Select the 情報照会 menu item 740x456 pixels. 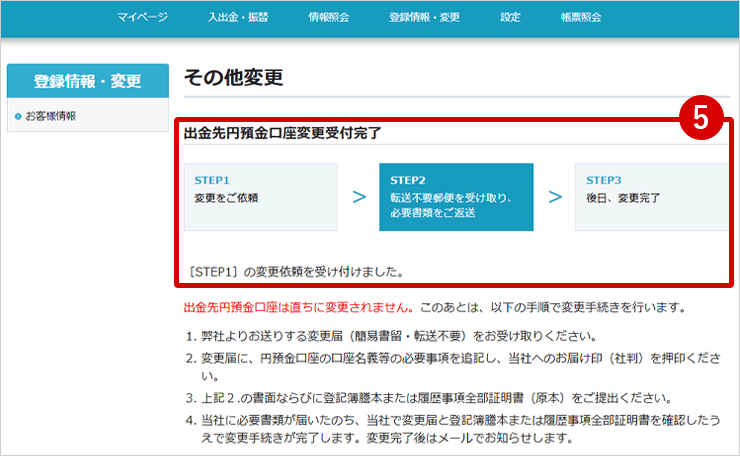click(x=328, y=17)
